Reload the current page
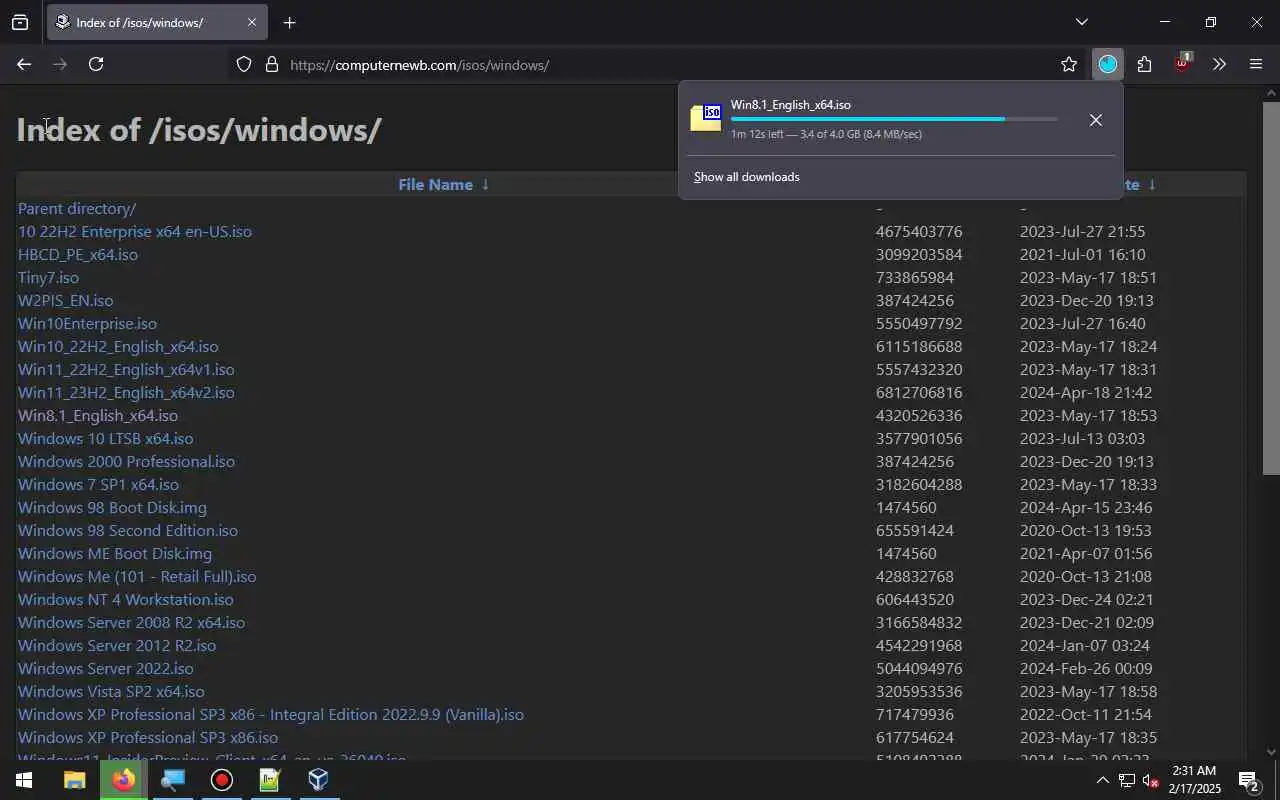 tap(96, 64)
